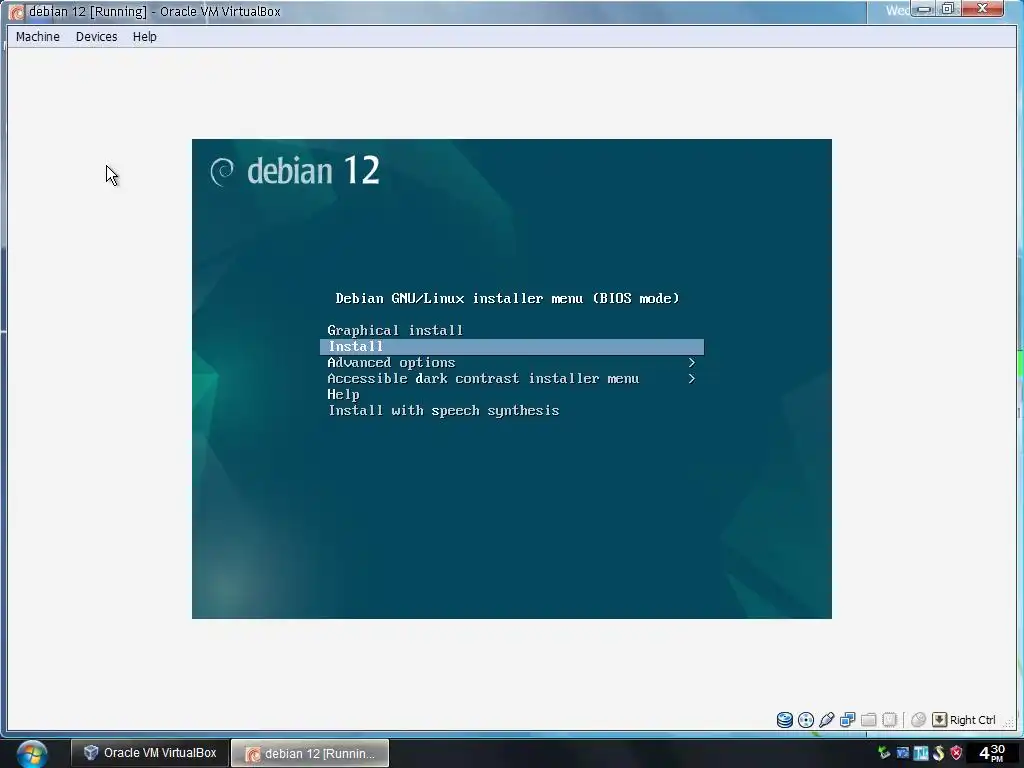Click the USB devices status icon

(x=826, y=720)
